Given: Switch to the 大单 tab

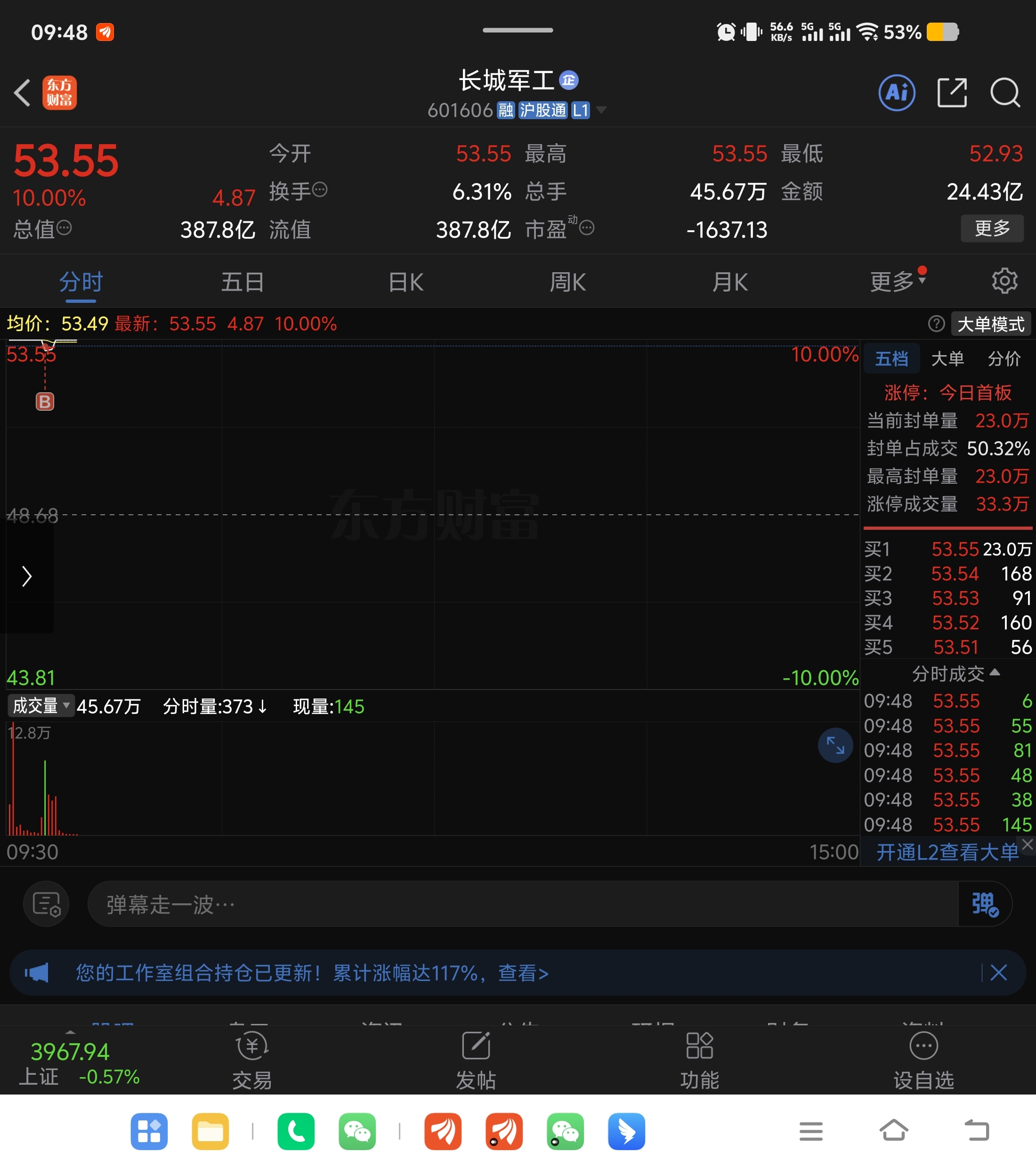Looking at the screenshot, I should coord(947,359).
